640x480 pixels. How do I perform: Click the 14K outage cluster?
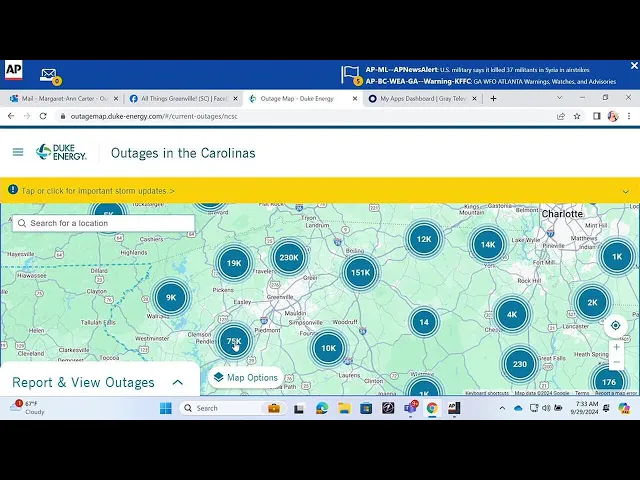[488, 244]
